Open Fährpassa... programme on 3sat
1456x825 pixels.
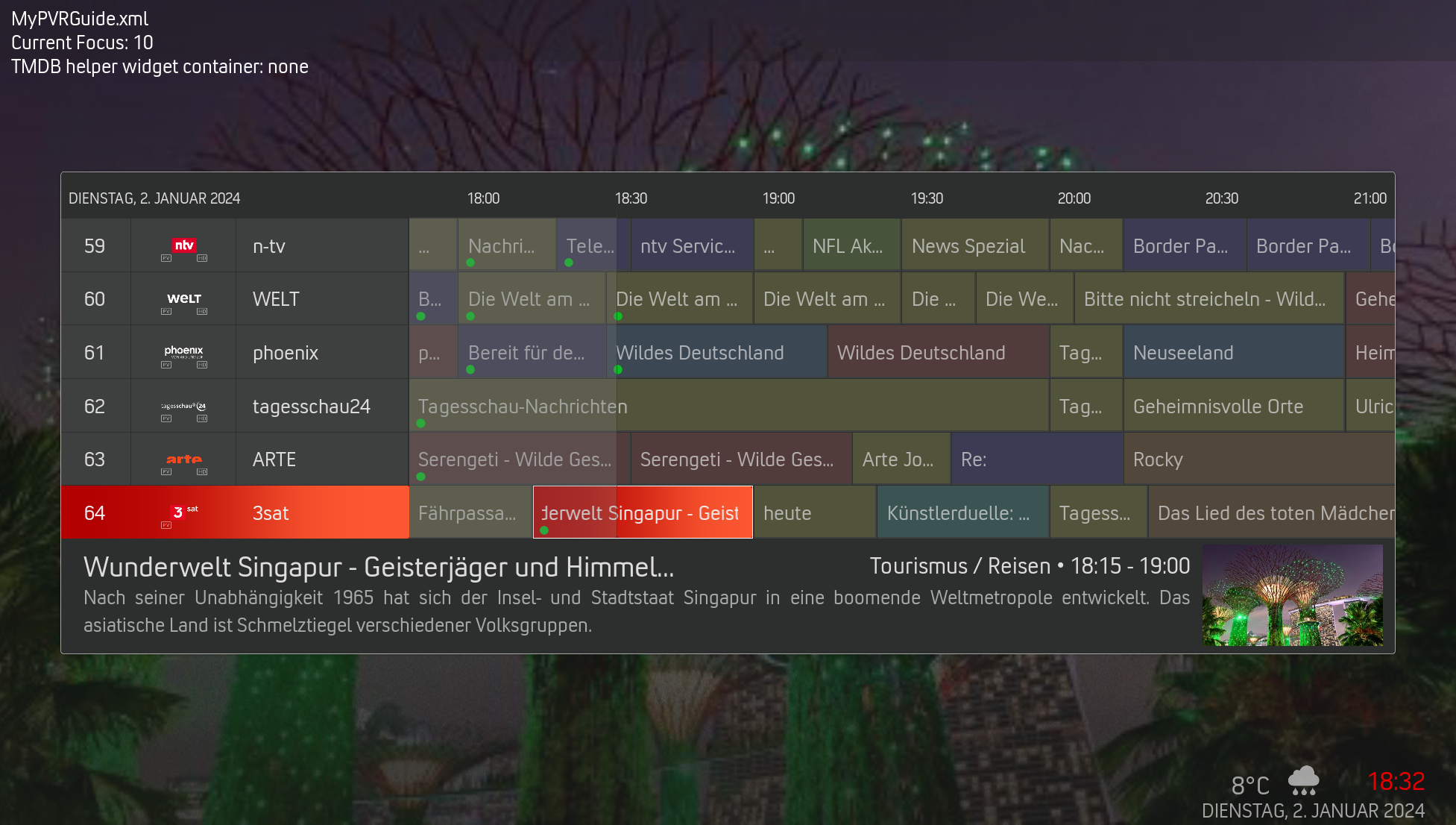(x=470, y=512)
